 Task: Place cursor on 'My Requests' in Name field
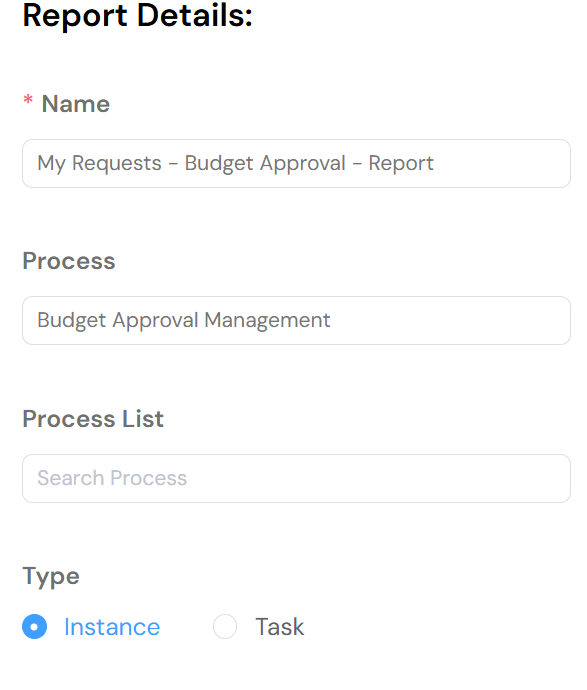[99, 164]
